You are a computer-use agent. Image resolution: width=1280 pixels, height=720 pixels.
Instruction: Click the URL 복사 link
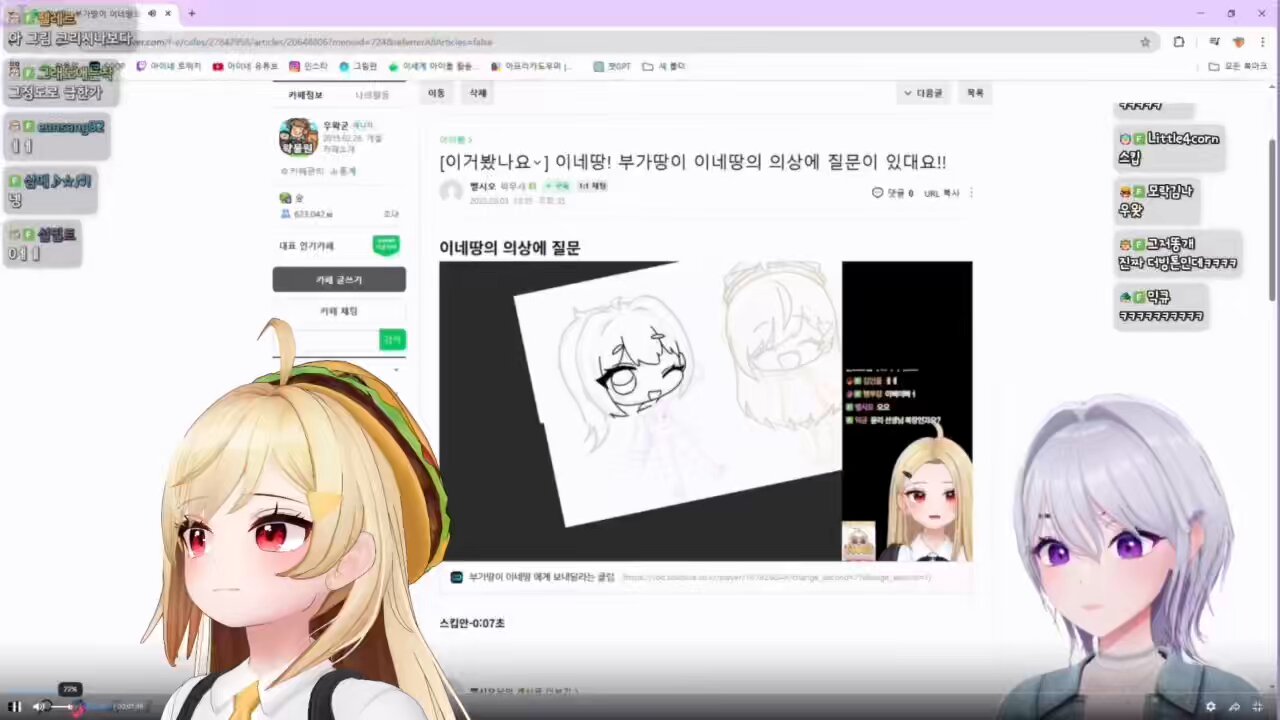tap(941, 193)
